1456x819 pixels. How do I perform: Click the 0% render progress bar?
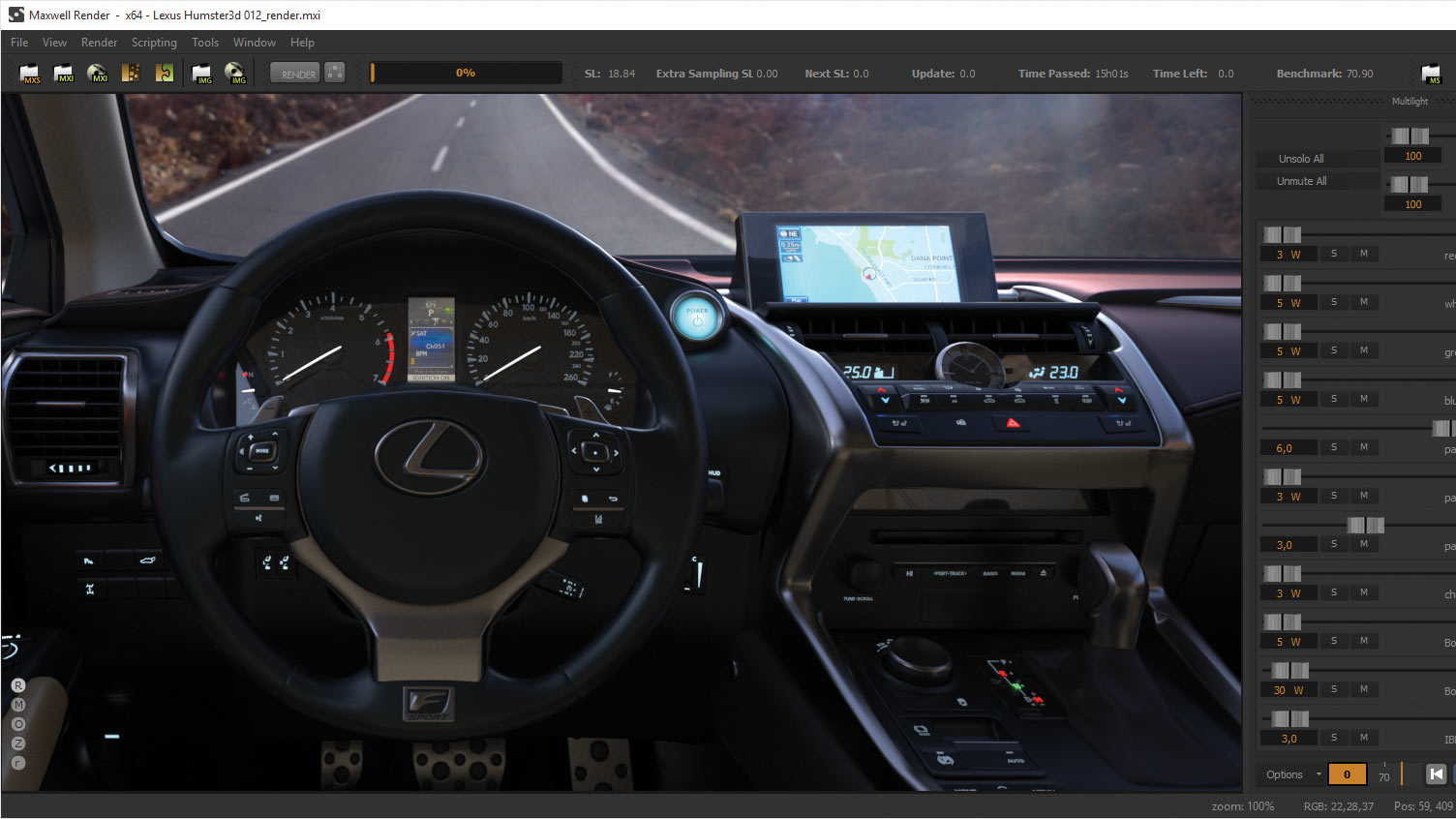466,73
